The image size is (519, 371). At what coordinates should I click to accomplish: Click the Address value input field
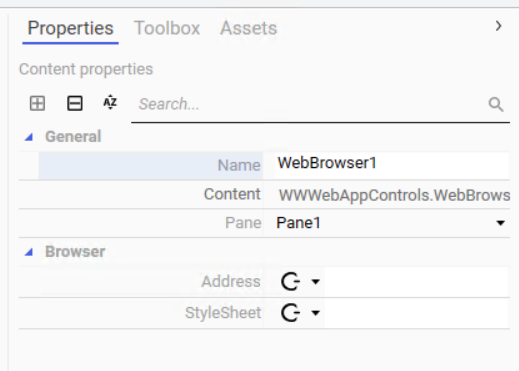[x=417, y=282]
